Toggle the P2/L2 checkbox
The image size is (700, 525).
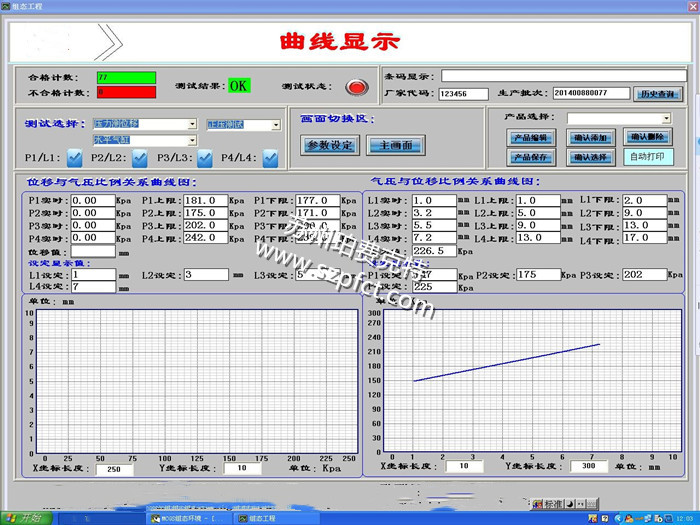coord(139,157)
